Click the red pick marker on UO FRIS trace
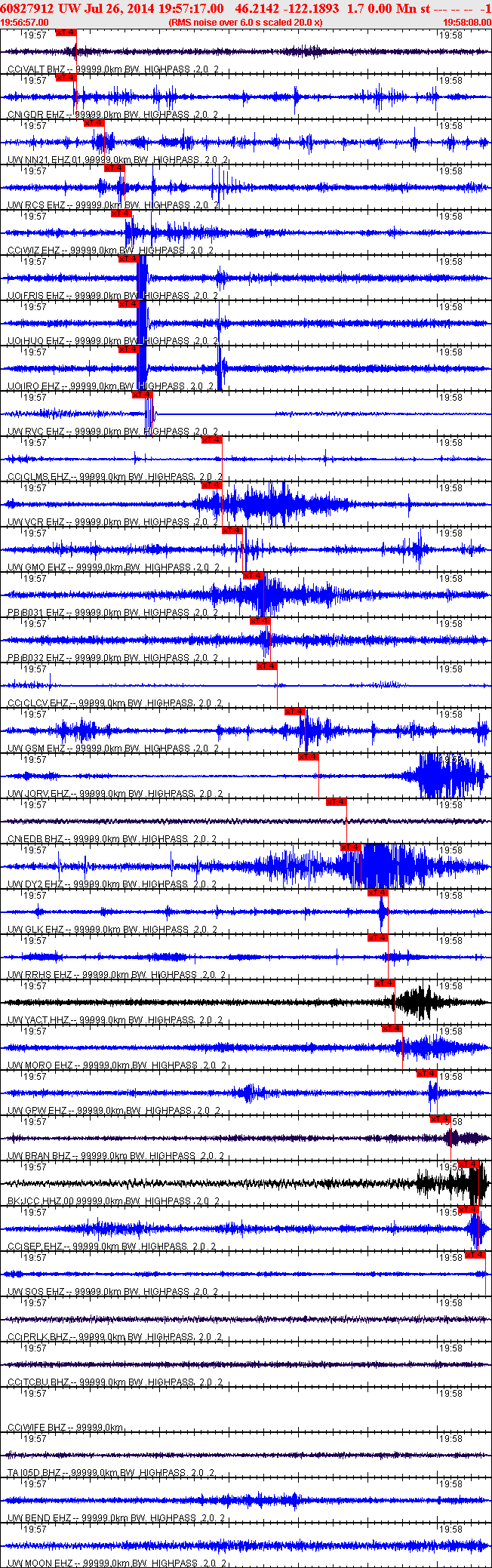The height and width of the screenshot is (1568, 492). [x=128, y=259]
